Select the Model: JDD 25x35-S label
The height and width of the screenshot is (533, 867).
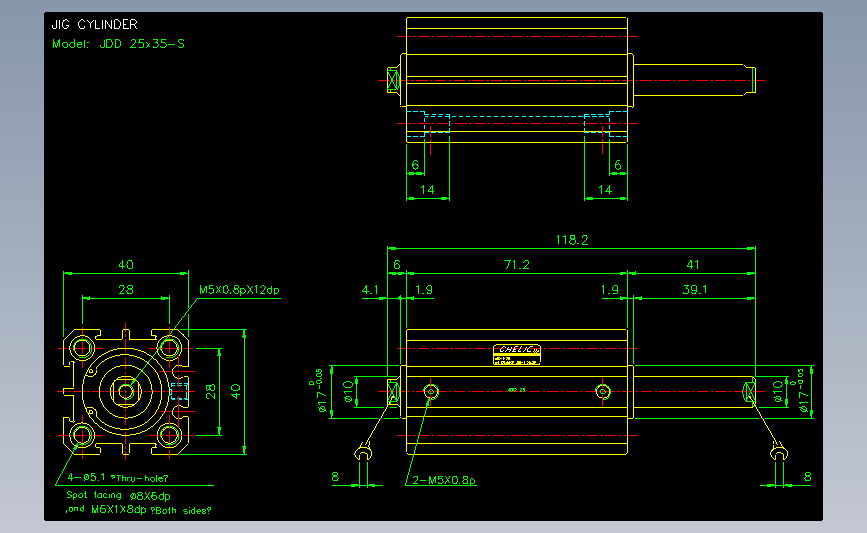pyautogui.click(x=118, y=44)
